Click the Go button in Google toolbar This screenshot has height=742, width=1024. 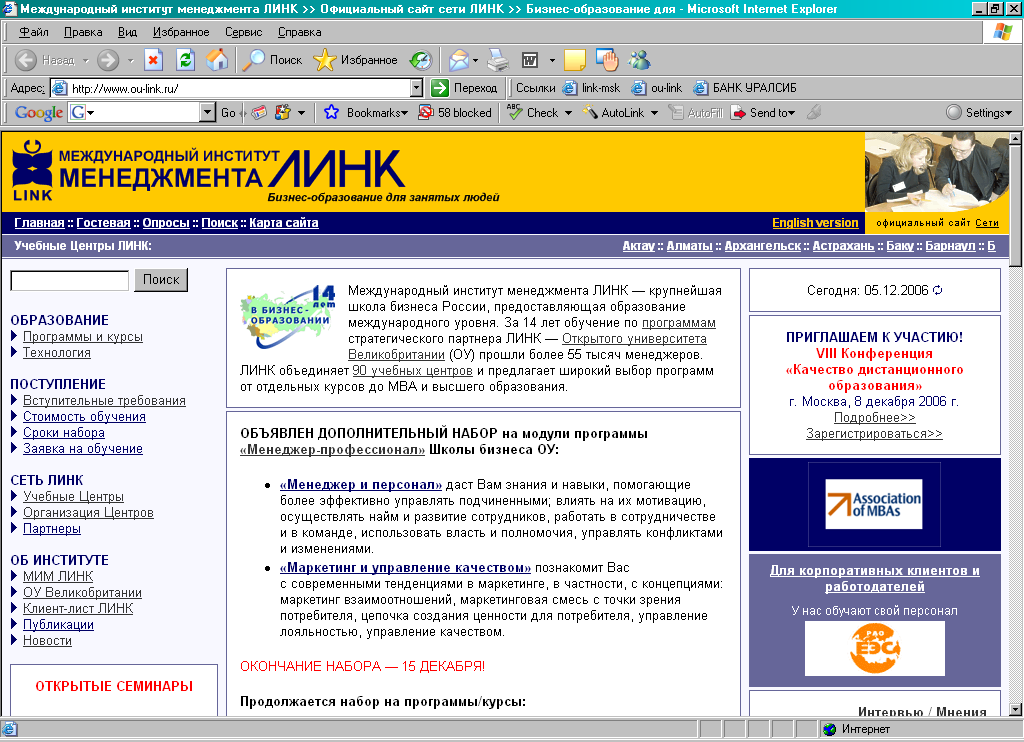click(228, 112)
